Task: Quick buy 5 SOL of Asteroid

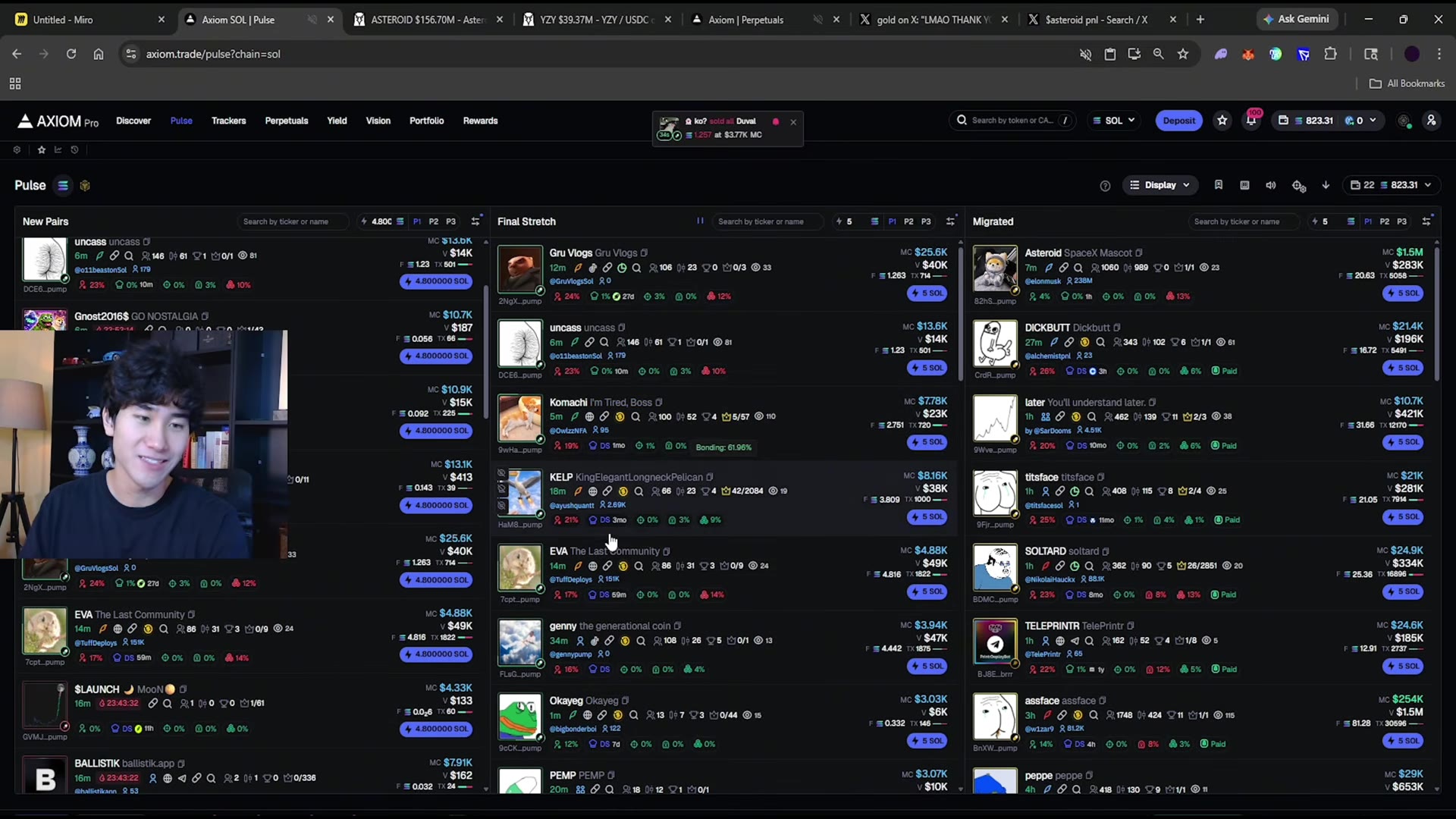Action: [1403, 293]
